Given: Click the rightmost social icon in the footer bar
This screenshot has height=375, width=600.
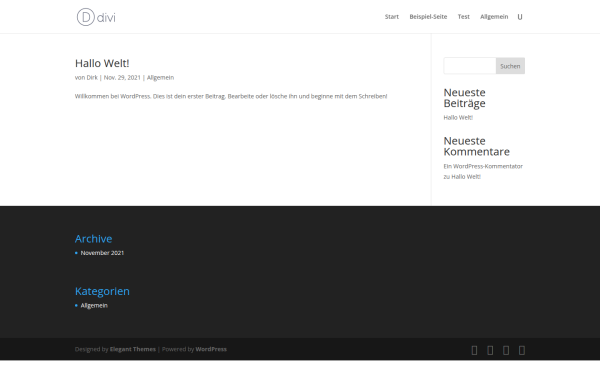Looking at the screenshot, I should [522, 350].
